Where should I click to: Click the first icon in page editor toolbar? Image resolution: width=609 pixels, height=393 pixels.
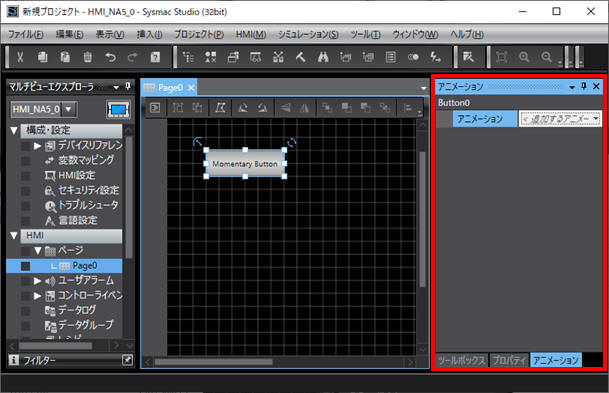point(155,108)
